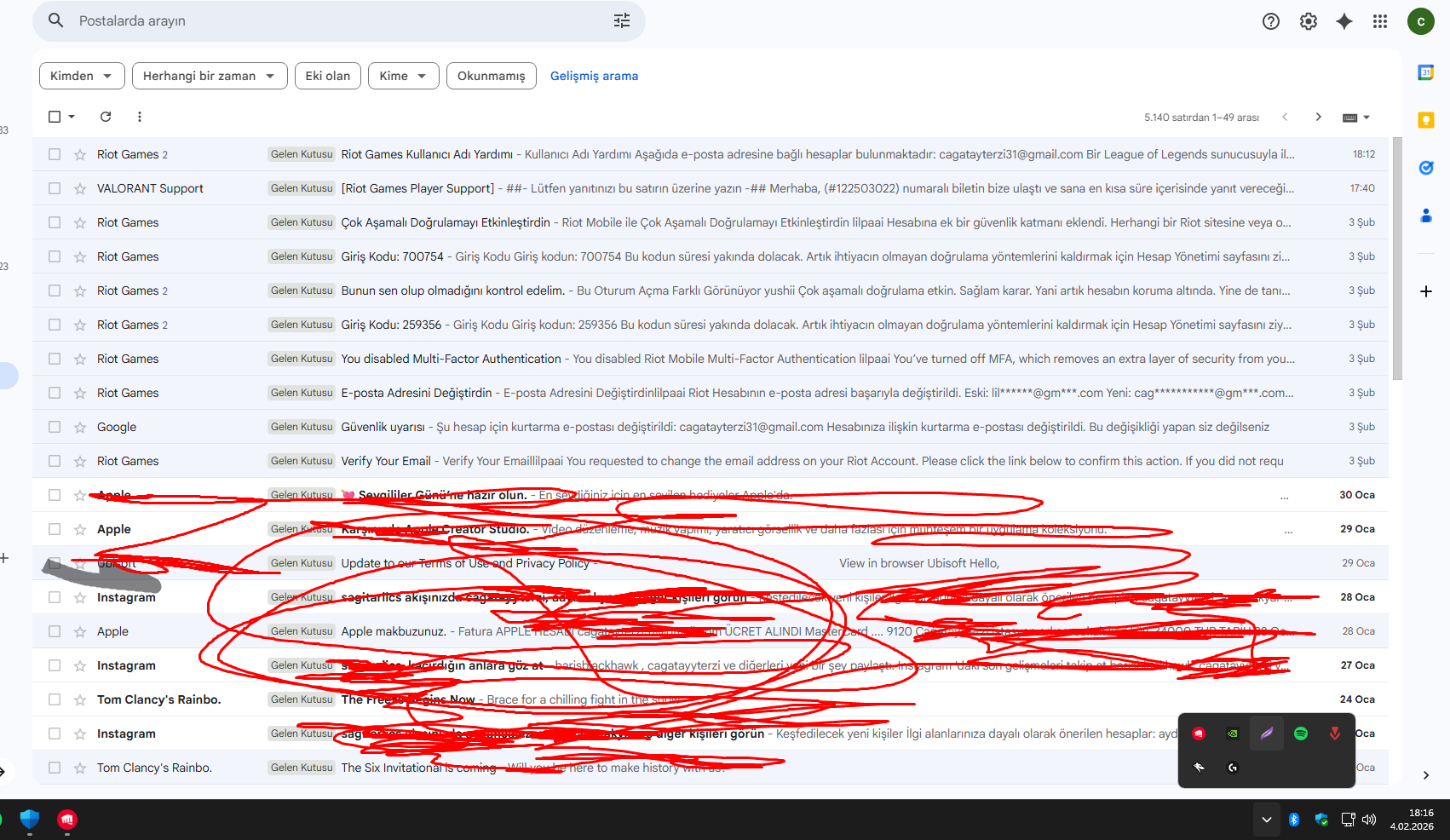
Task: Open the Gmail settings gear
Action: pyautogui.click(x=1309, y=21)
